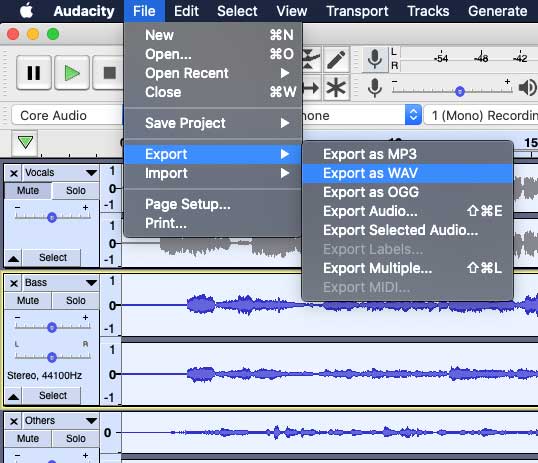Viewport: 538px width, 463px height.
Task: Expand the Open Recent submenu
Action: (213, 73)
